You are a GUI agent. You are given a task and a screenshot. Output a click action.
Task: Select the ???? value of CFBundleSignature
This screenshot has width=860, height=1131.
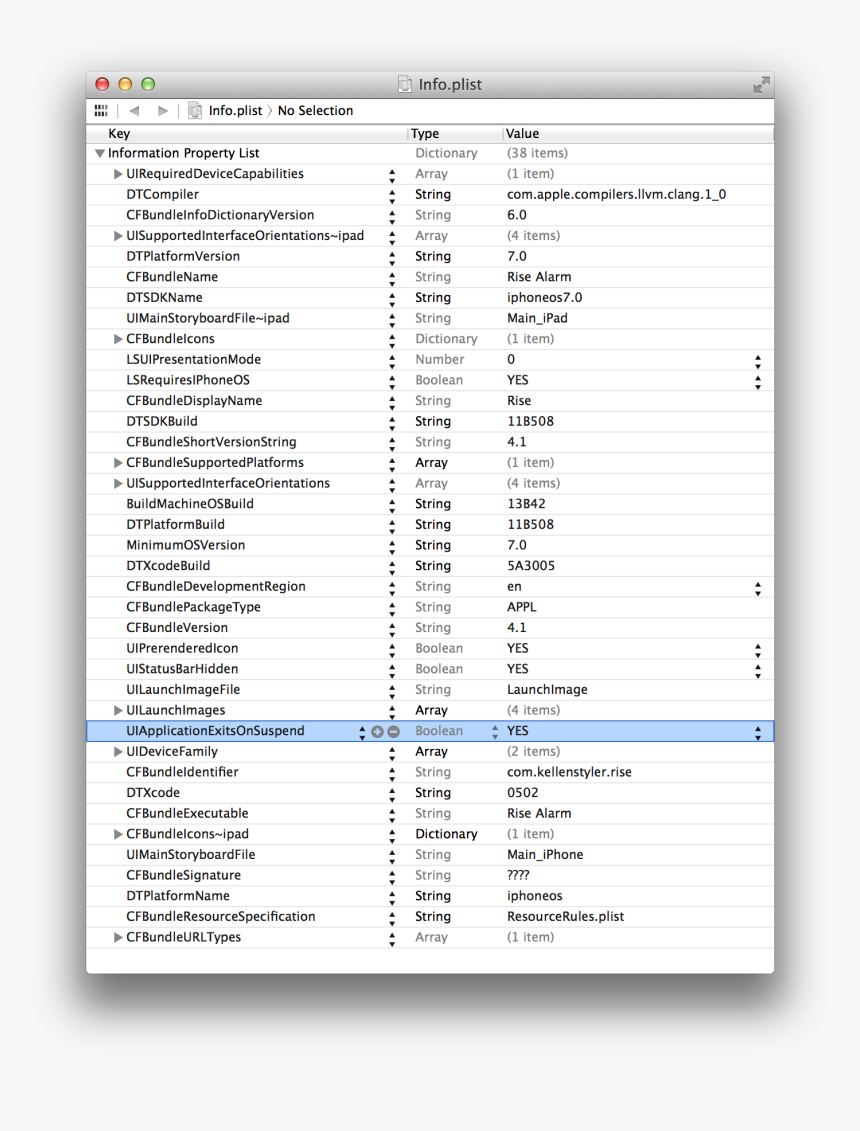tap(518, 875)
